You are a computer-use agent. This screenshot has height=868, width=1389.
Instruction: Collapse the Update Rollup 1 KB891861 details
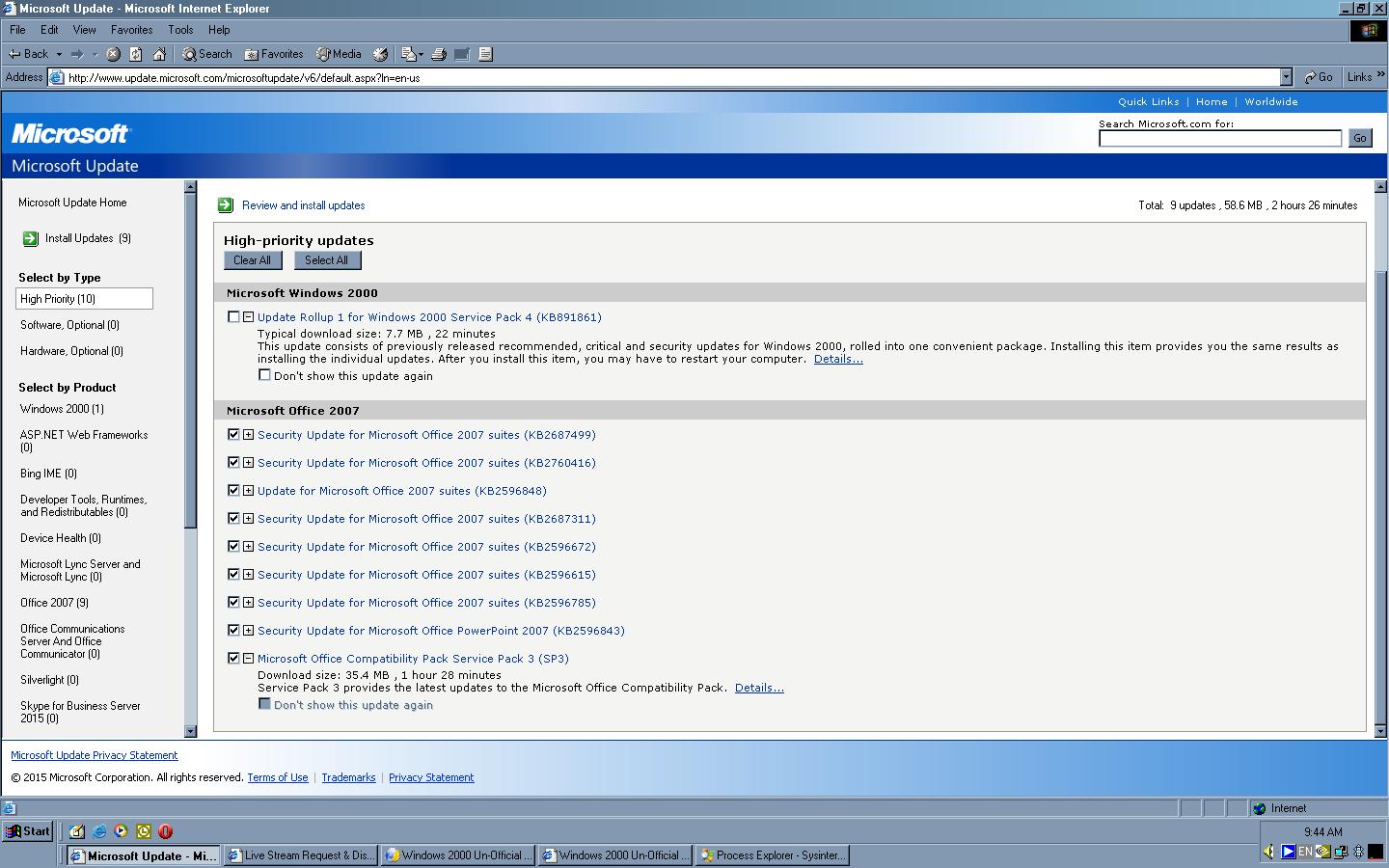click(x=248, y=316)
